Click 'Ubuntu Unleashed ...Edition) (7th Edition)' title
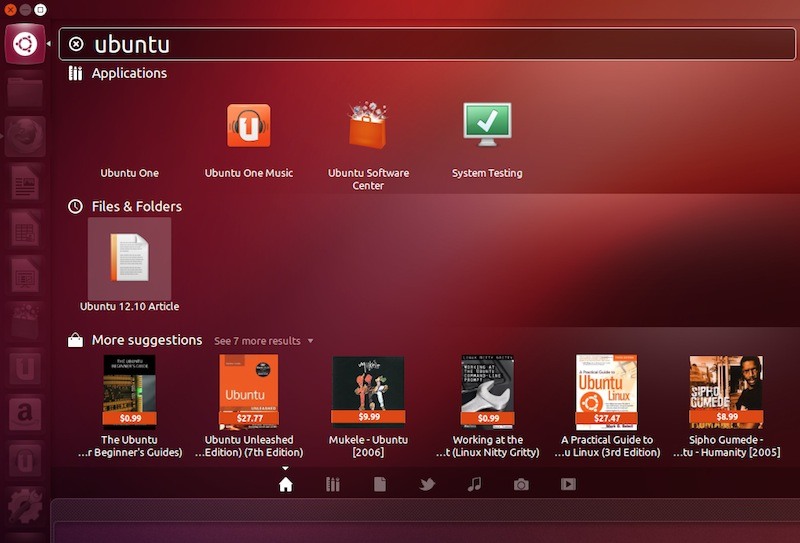Viewport: 800px width, 543px height. pyautogui.click(x=249, y=446)
